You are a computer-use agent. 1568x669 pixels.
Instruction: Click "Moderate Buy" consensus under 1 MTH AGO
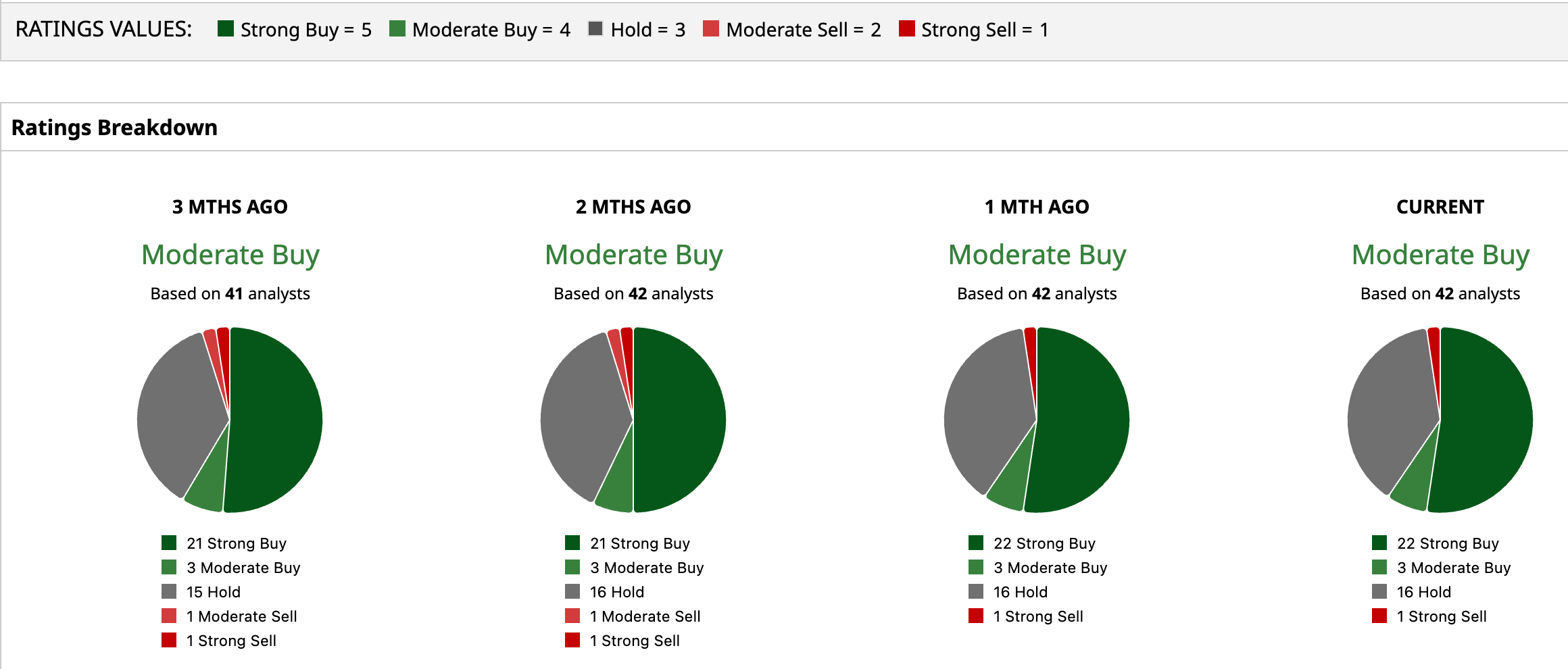click(x=1037, y=255)
